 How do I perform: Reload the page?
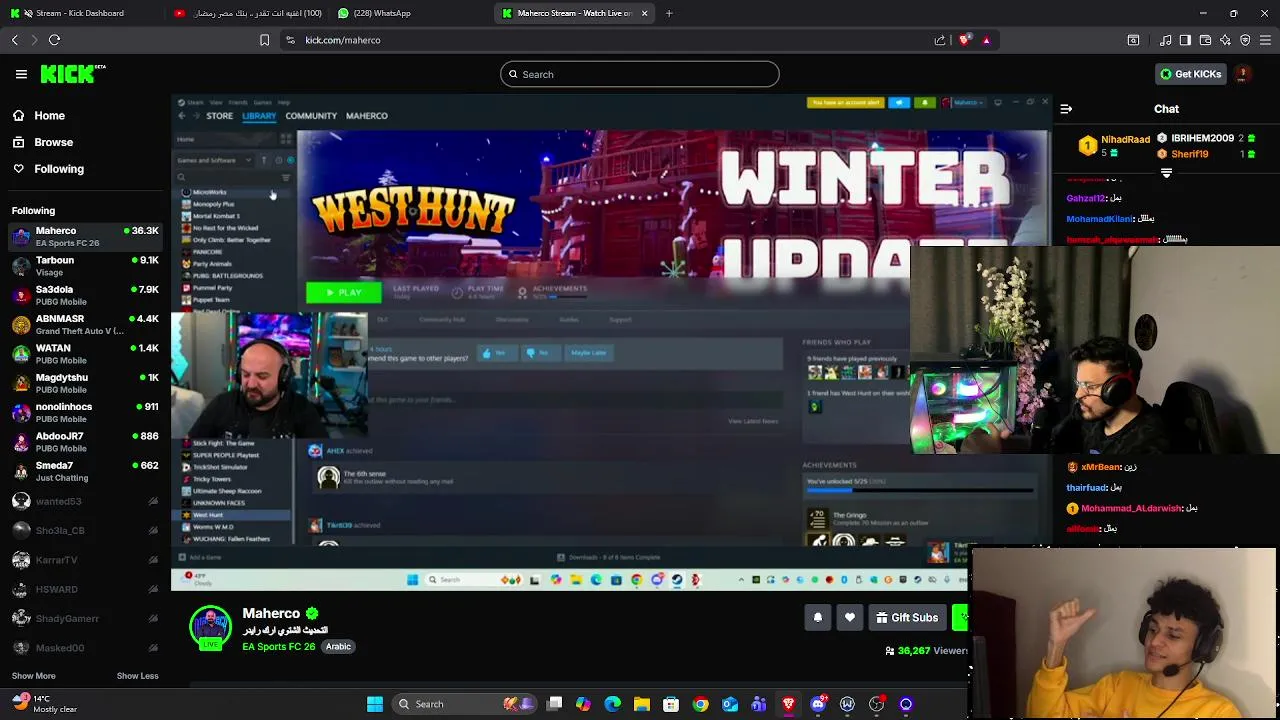click(55, 40)
